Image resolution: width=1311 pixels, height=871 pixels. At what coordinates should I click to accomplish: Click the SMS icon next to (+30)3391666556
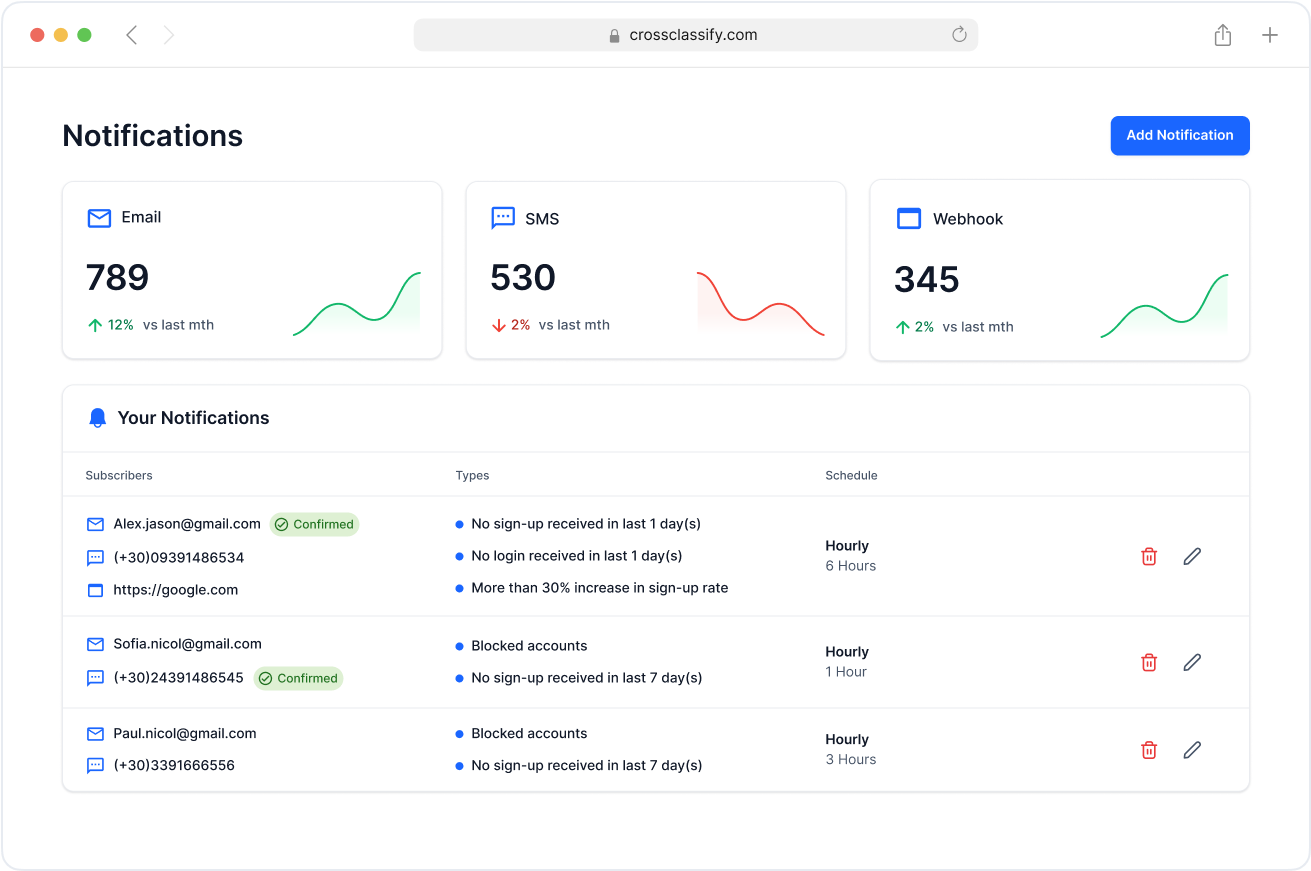(95, 766)
